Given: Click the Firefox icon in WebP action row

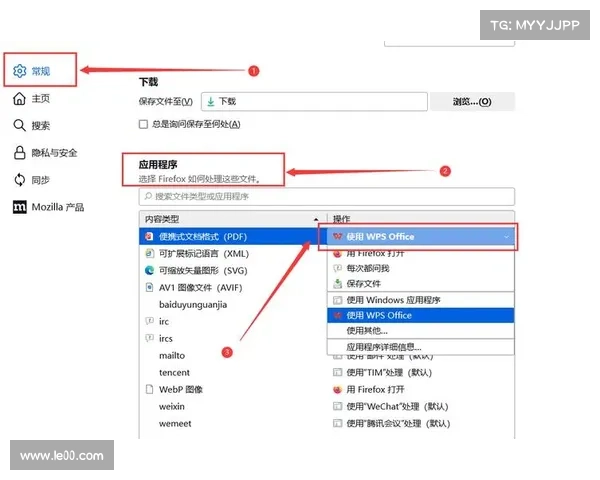Looking at the screenshot, I should tap(338, 390).
